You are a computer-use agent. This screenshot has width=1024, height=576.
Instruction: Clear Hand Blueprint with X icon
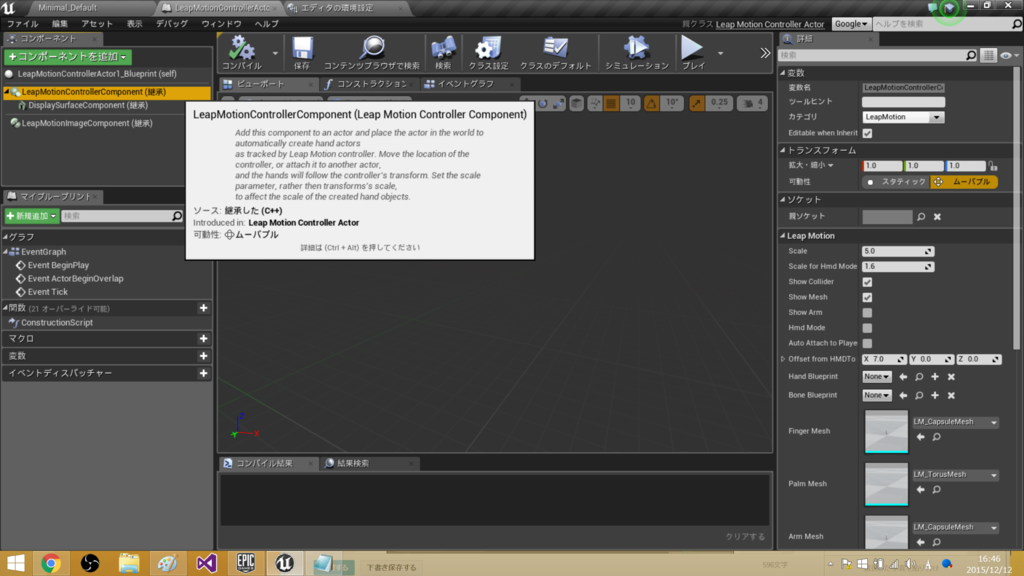coord(952,377)
